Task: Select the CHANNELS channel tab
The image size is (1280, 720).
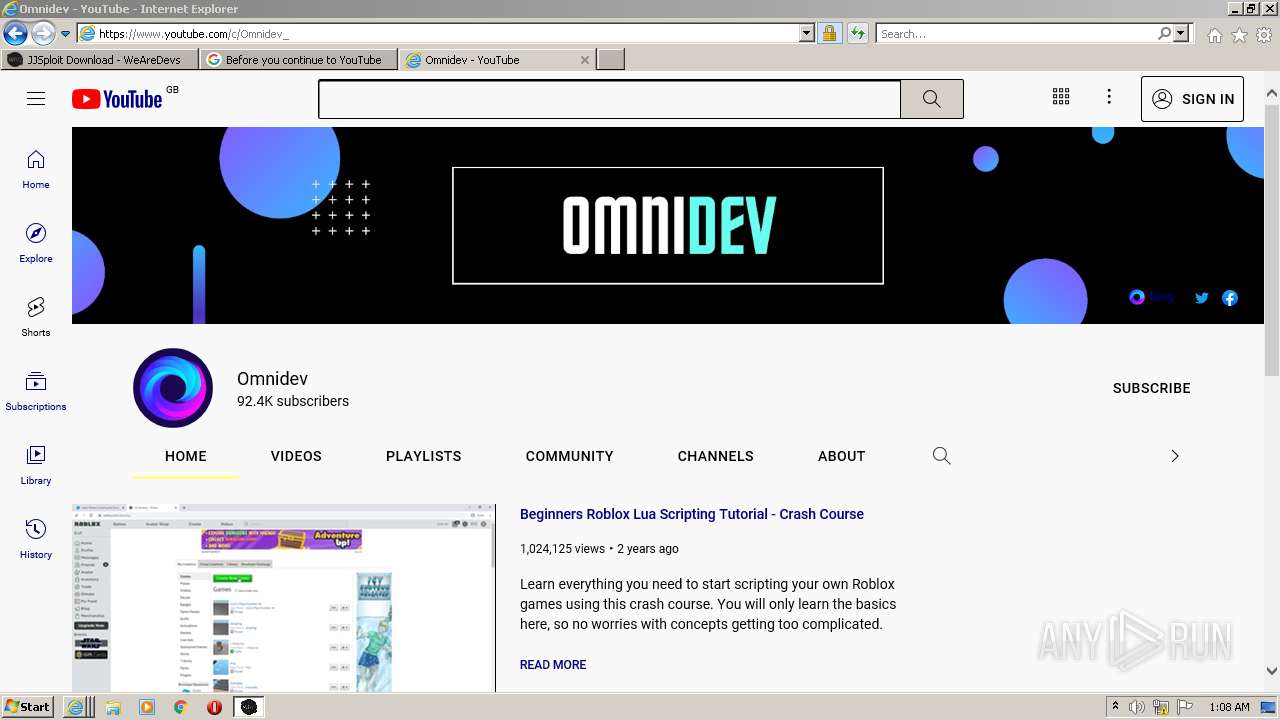Action: click(716, 456)
